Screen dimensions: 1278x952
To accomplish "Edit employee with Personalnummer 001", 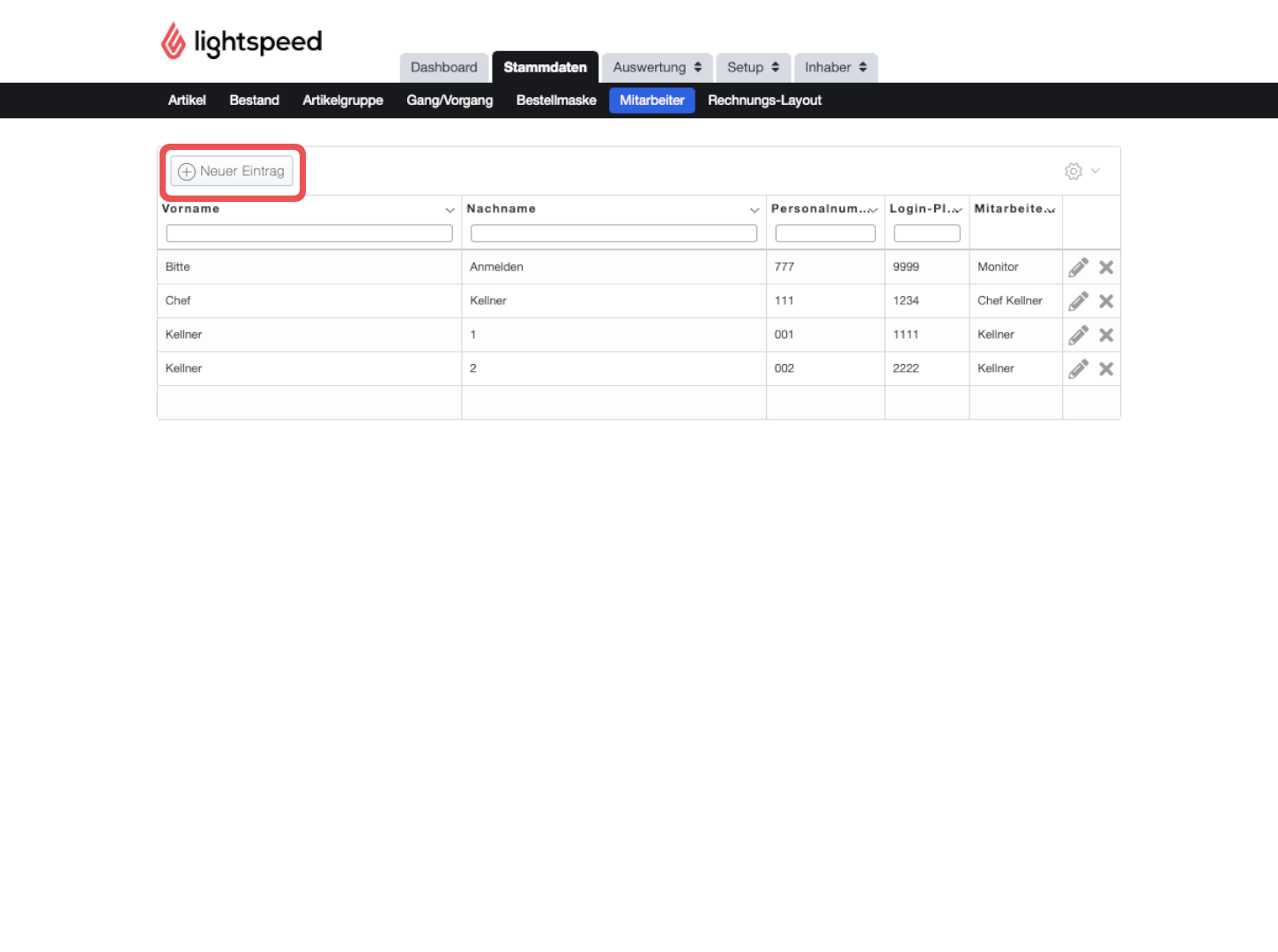I will click(1078, 335).
